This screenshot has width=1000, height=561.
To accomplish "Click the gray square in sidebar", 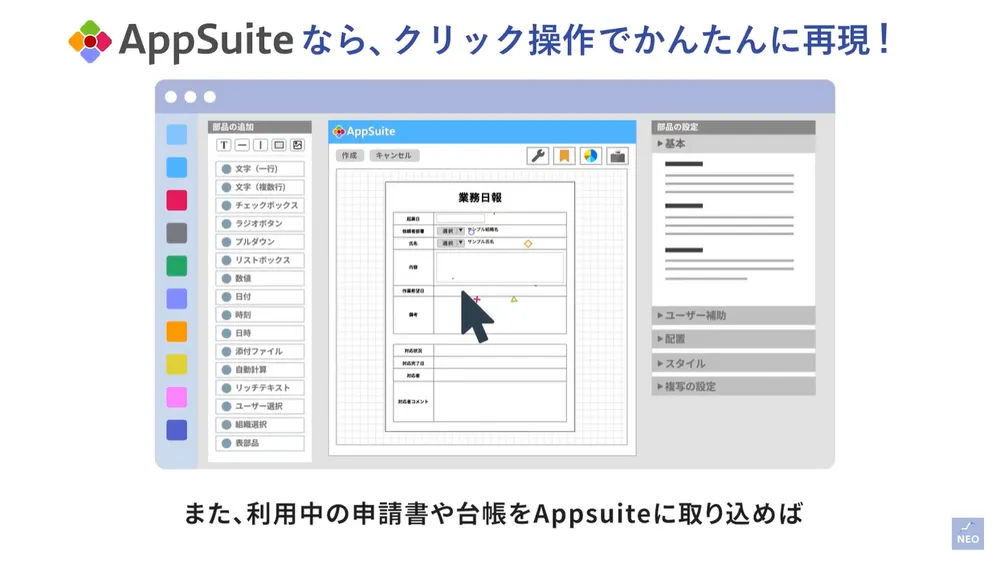I will 177,233.
